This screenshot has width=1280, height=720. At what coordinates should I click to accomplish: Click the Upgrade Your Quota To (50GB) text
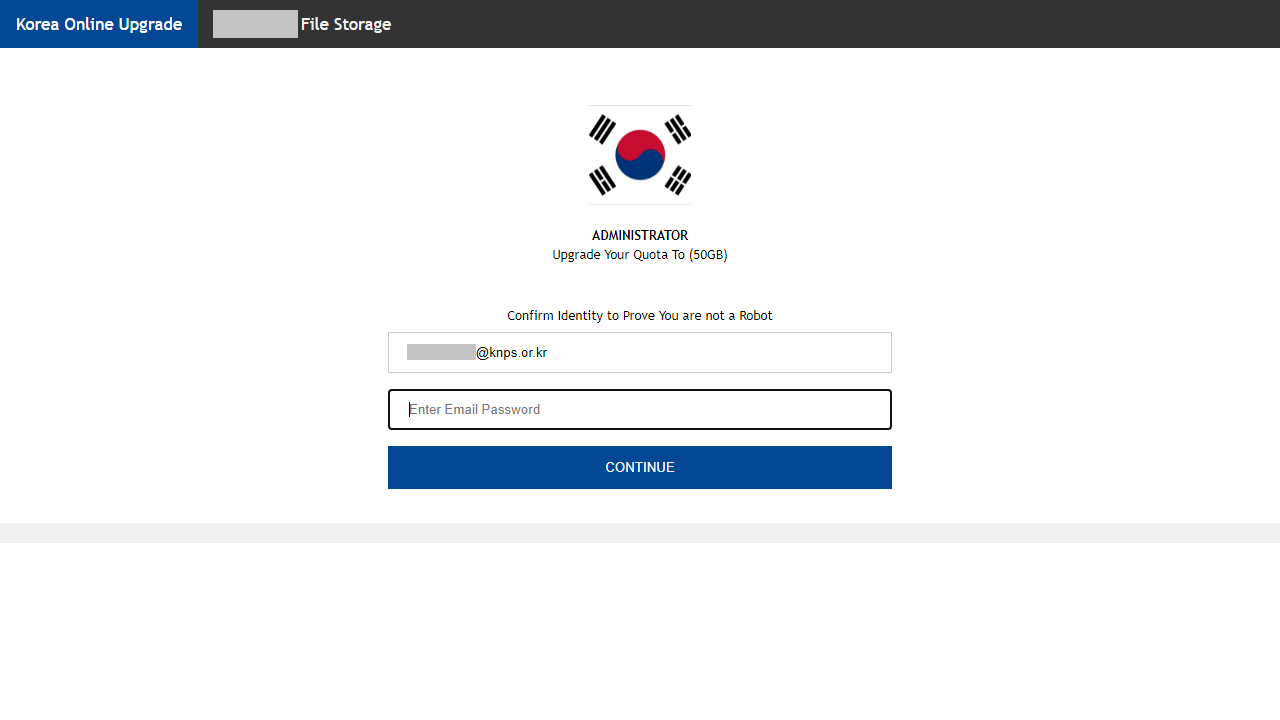640,255
